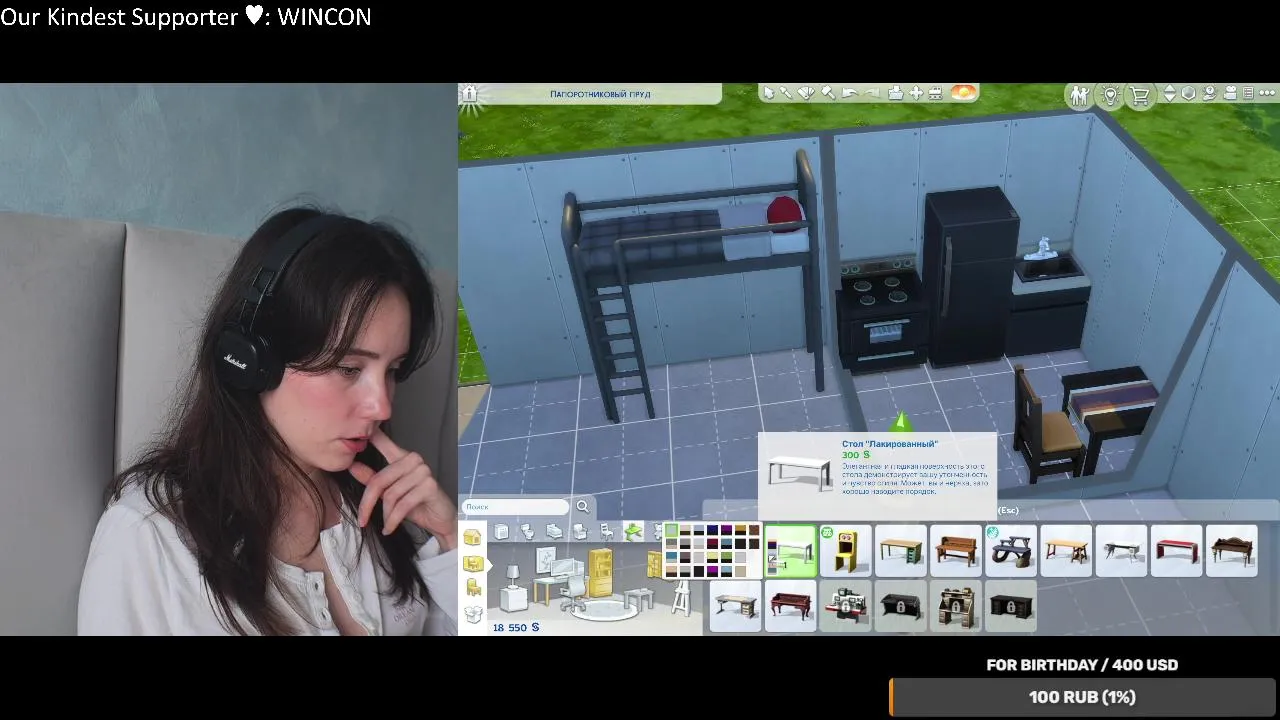
Task: Choose the selected light-green color swatch
Action: 671,531
